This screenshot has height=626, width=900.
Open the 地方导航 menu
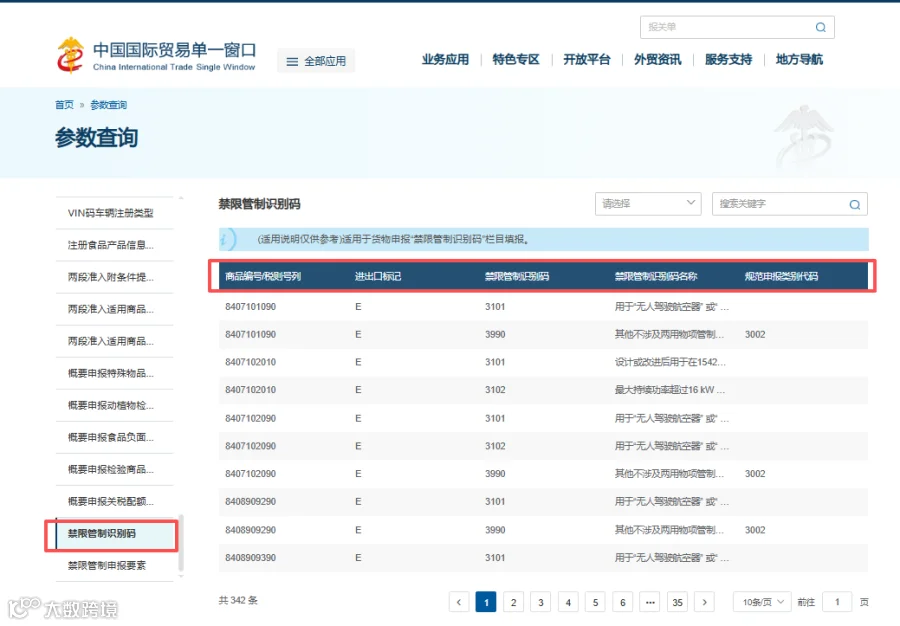[799, 60]
